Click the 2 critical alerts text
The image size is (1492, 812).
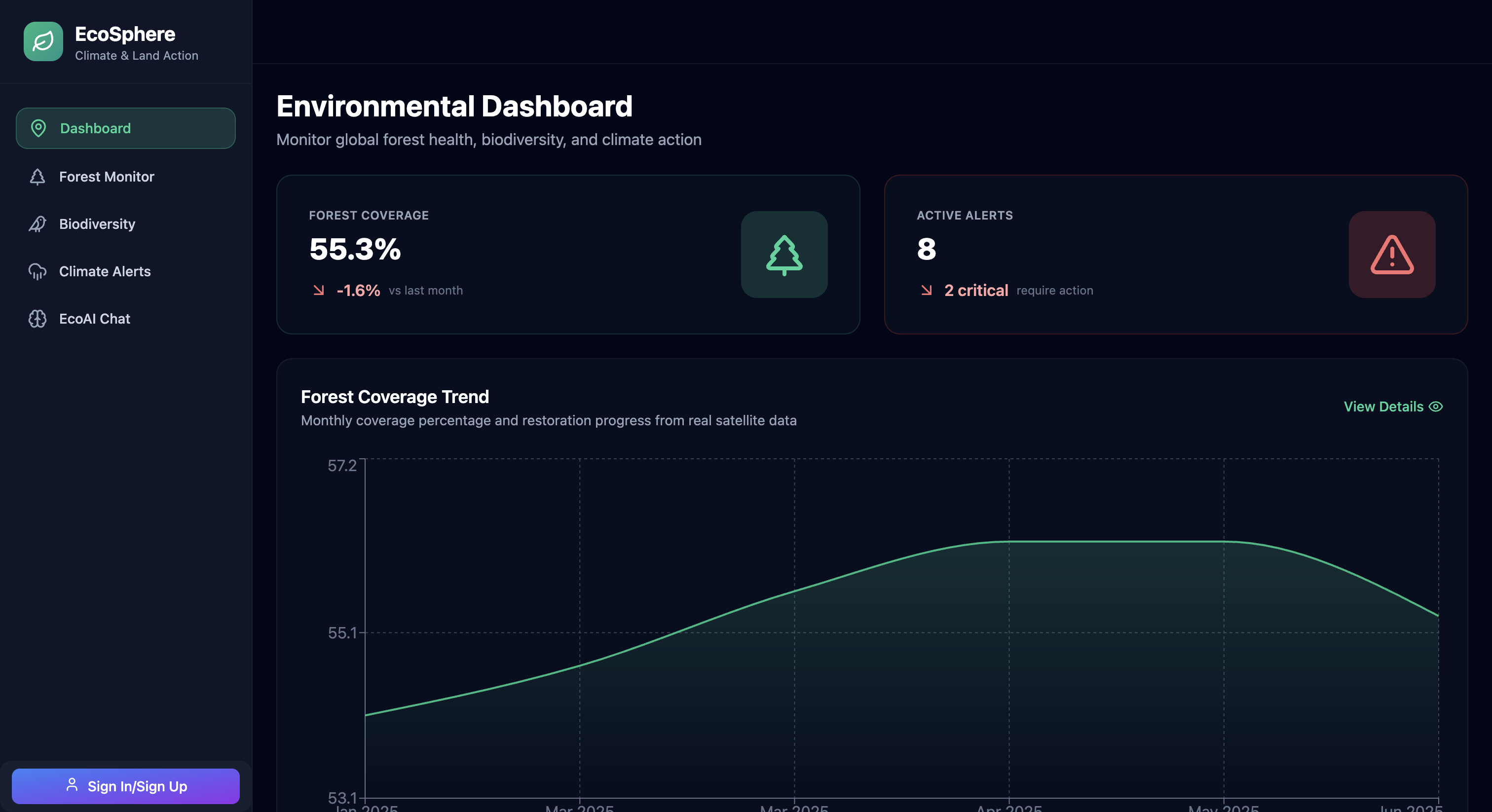[976, 291]
